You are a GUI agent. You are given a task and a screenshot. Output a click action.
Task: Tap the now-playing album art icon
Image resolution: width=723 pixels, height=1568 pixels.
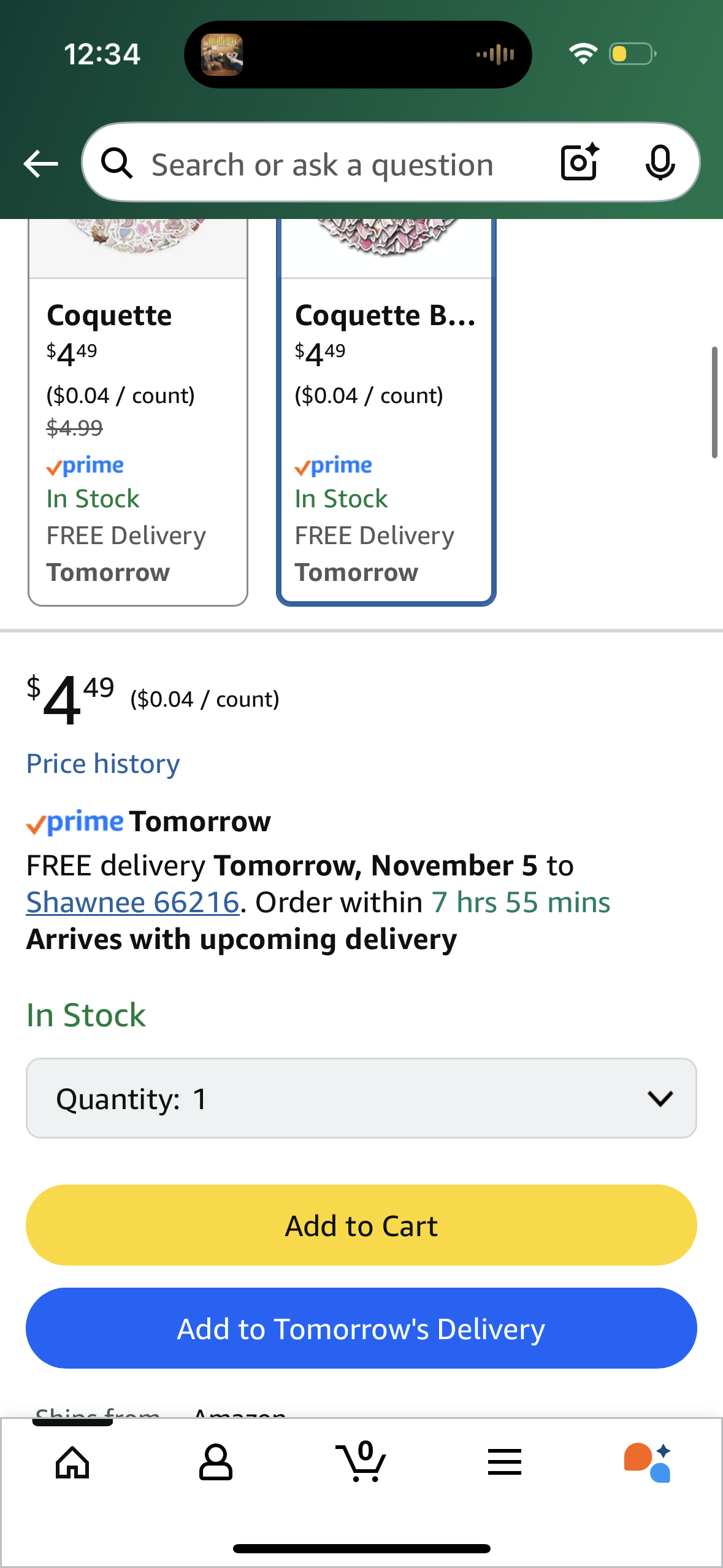pos(222,55)
